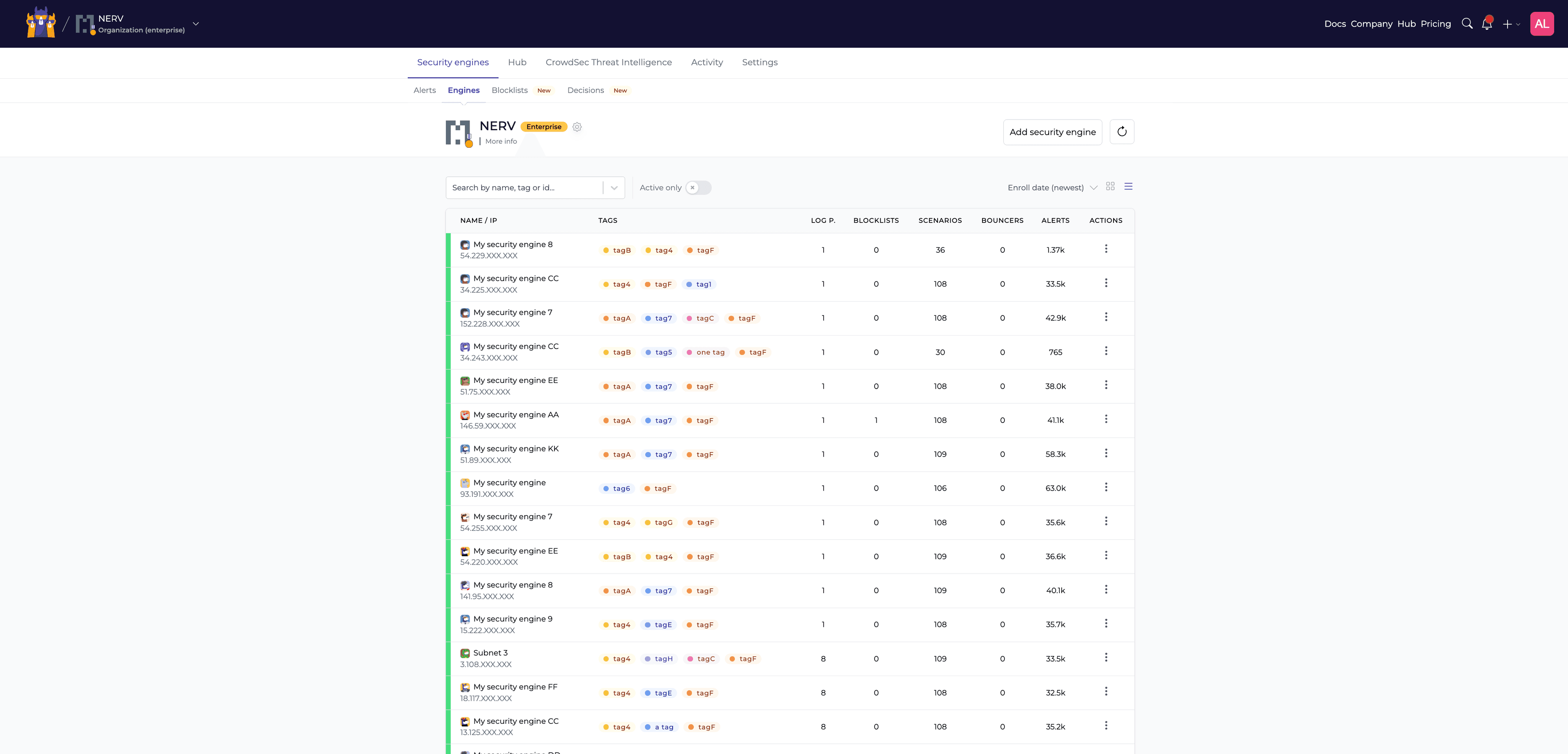
Task: Open actions menu for Subnet 3
Action: tap(1106, 657)
